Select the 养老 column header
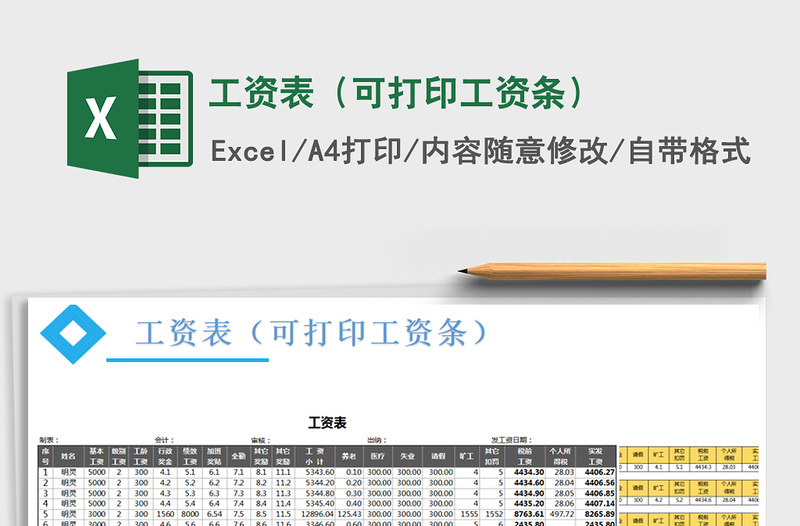This screenshot has height=526, width=800. (349, 456)
